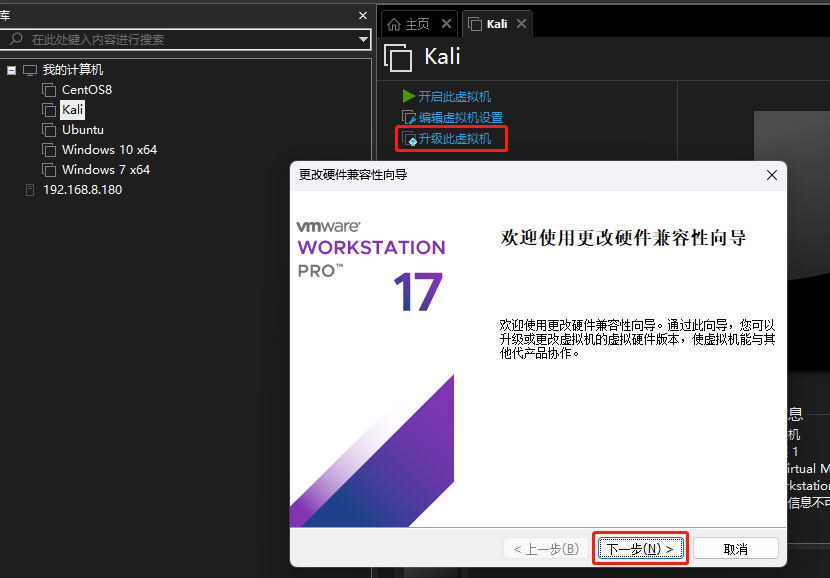Screen dimensions: 830x578
Task: Select Ubuntu in the library
Action: coord(83,130)
